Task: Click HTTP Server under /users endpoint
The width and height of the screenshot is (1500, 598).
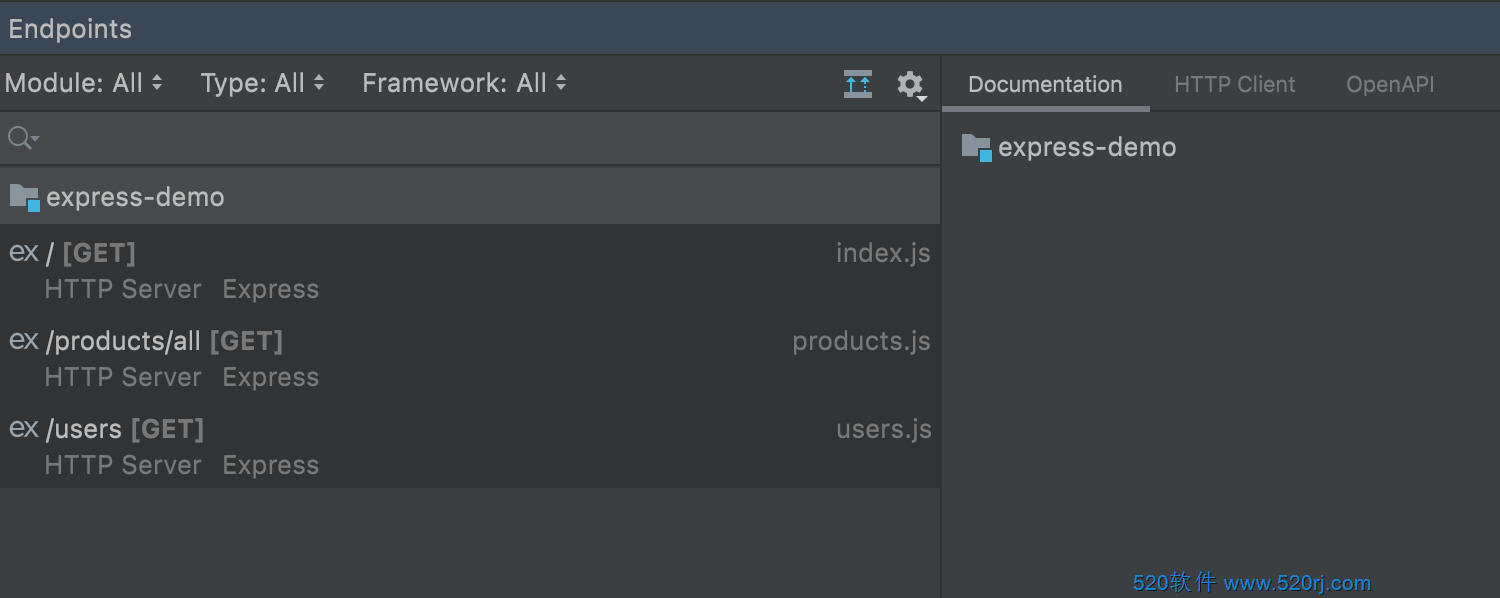Action: coord(123,465)
